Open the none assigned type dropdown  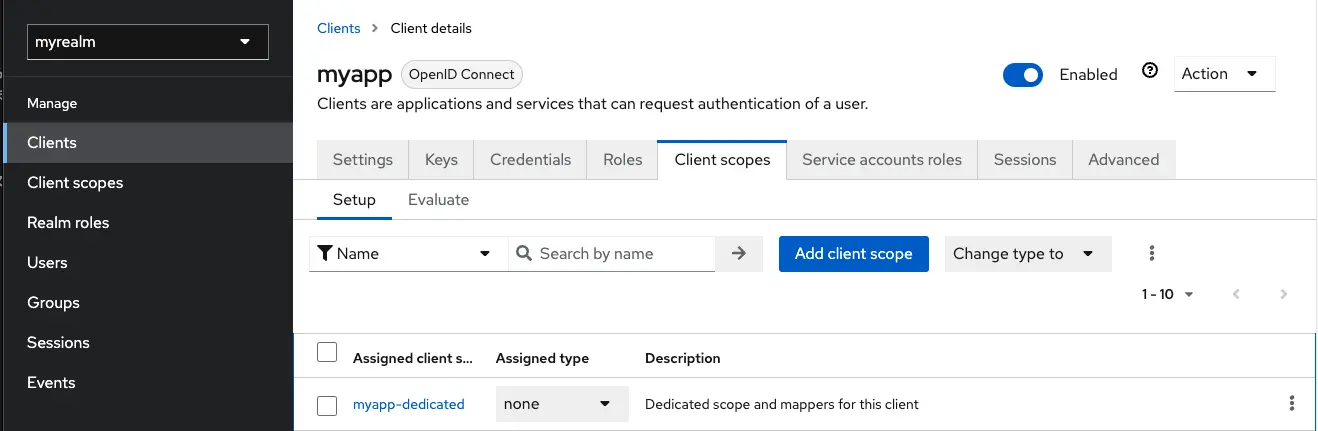562,404
